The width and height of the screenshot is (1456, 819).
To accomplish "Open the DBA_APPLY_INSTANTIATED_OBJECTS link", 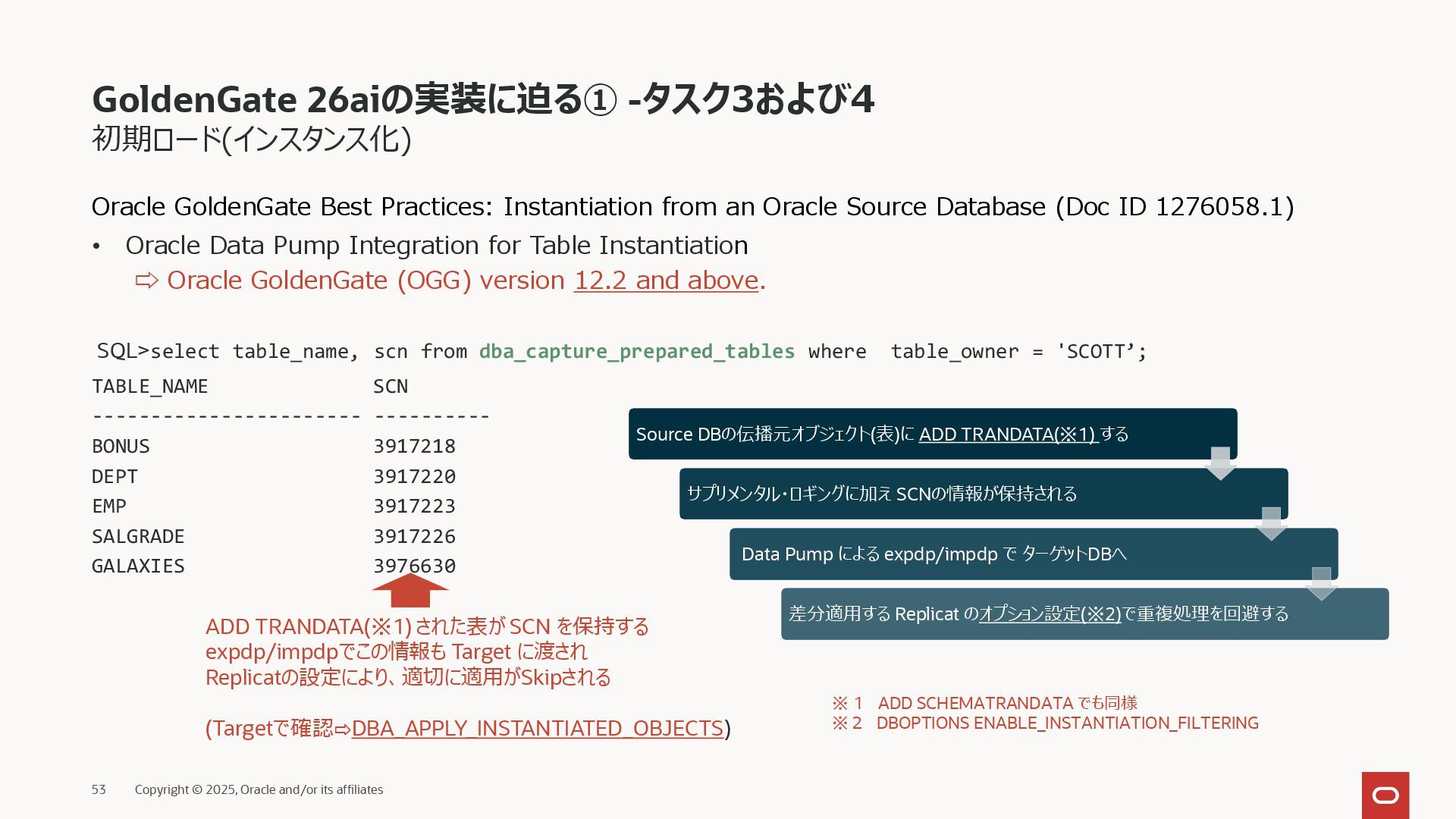I will [537, 728].
